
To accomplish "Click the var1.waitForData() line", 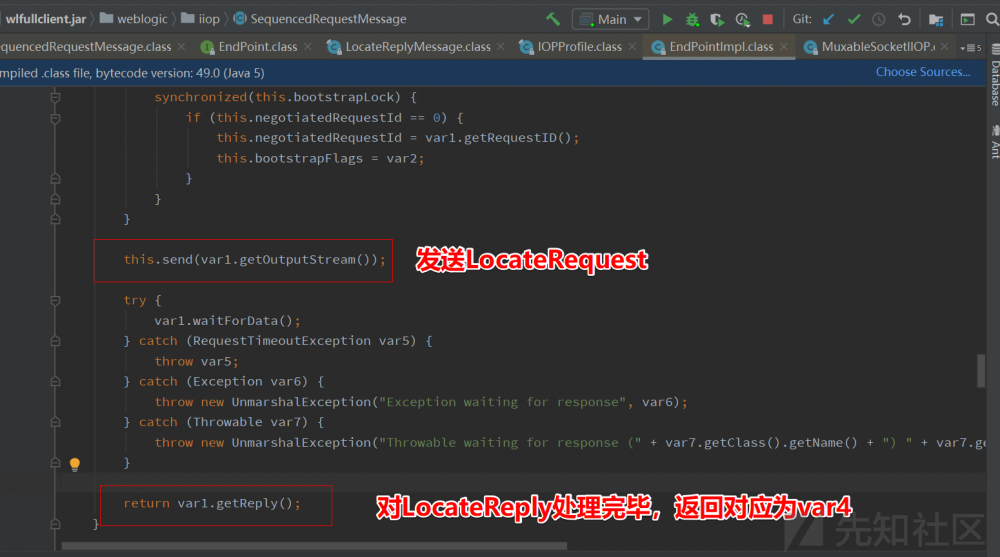I will tap(227, 320).
